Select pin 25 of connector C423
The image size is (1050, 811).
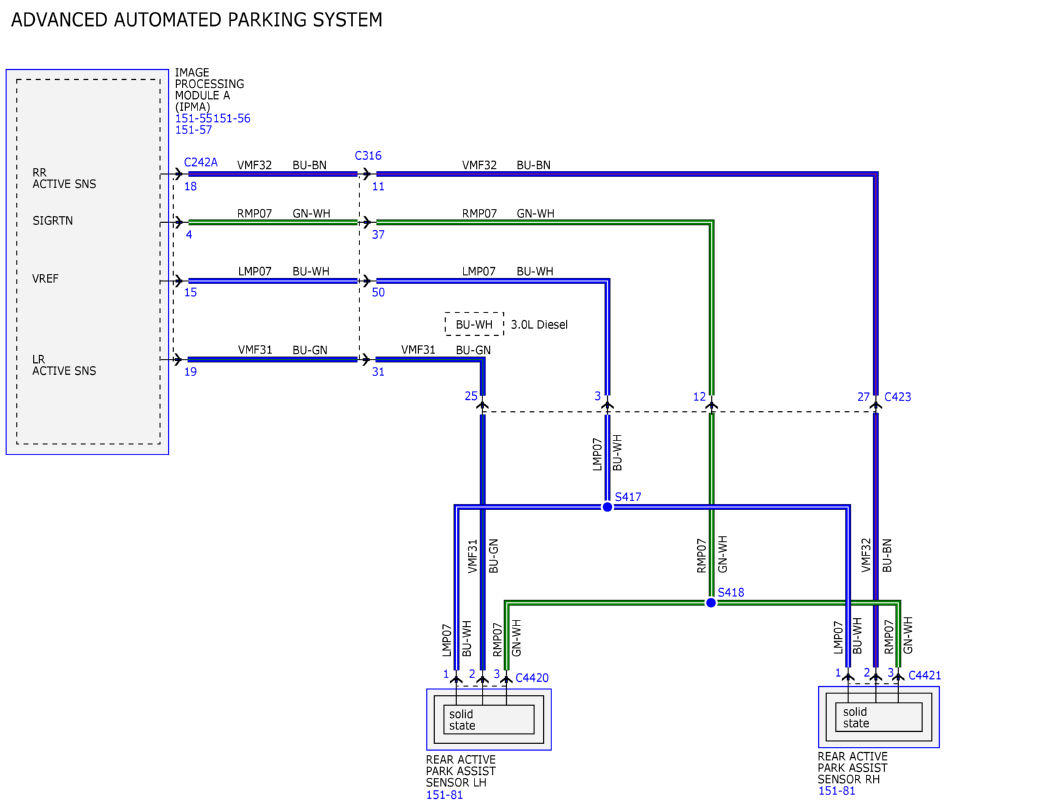471,396
